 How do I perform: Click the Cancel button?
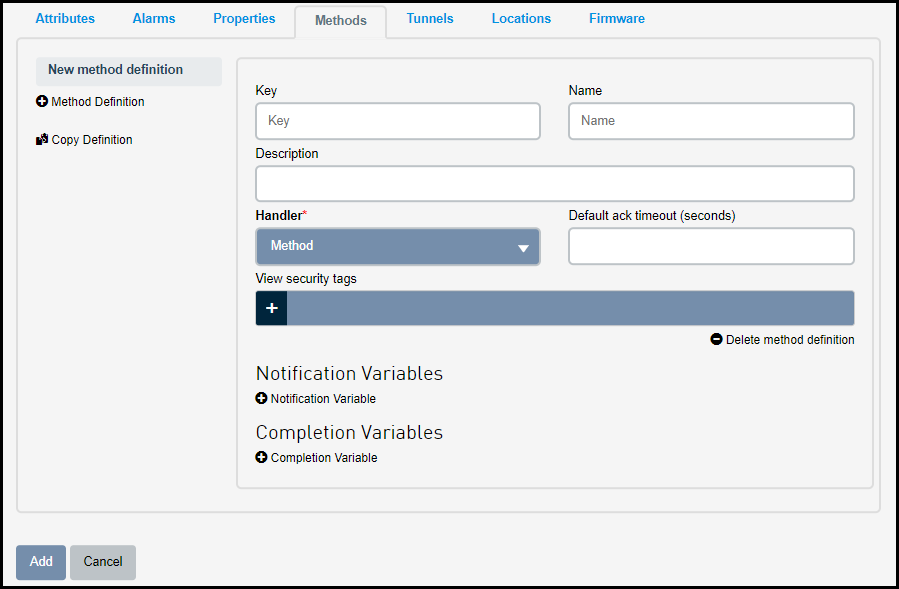(103, 562)
